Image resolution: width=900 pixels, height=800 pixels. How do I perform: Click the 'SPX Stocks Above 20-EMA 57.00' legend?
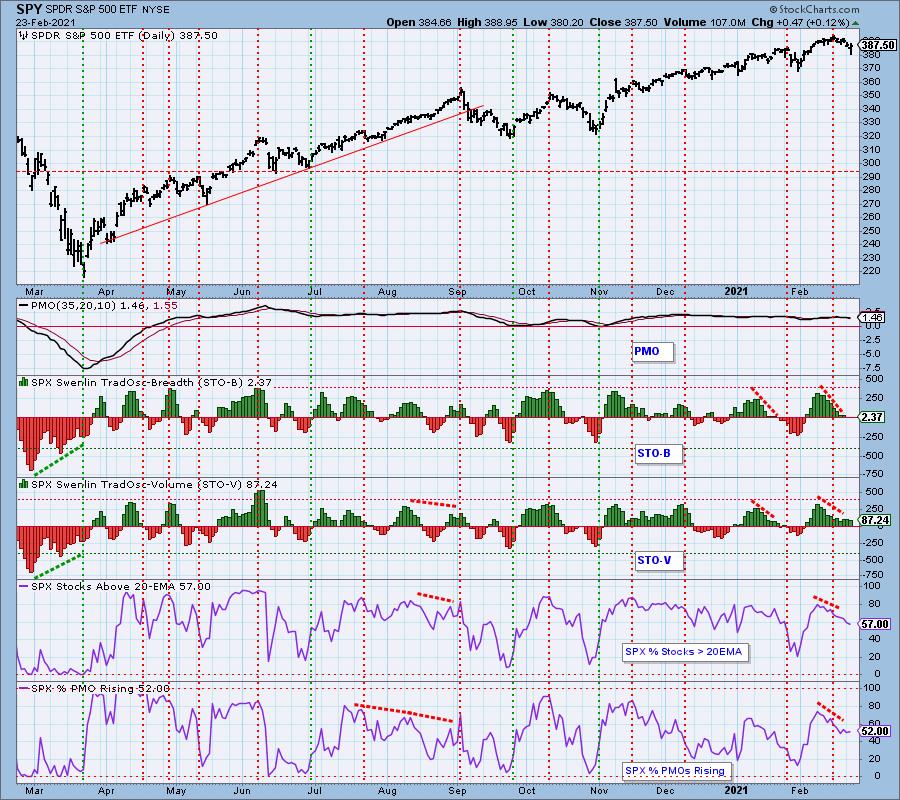point(121,587)
